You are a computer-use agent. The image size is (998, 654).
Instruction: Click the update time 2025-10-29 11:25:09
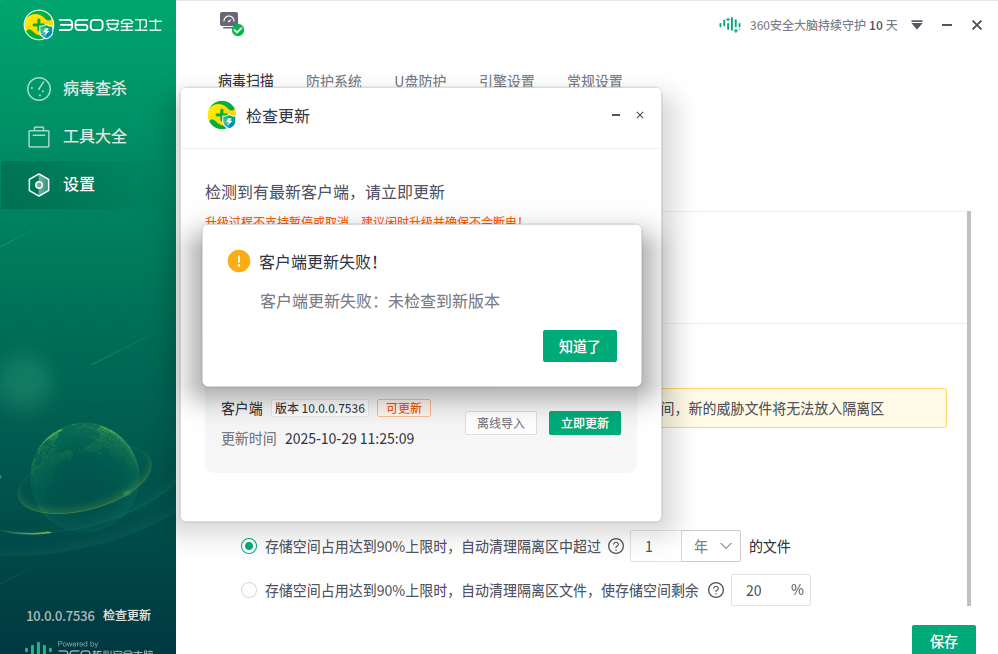349,439
